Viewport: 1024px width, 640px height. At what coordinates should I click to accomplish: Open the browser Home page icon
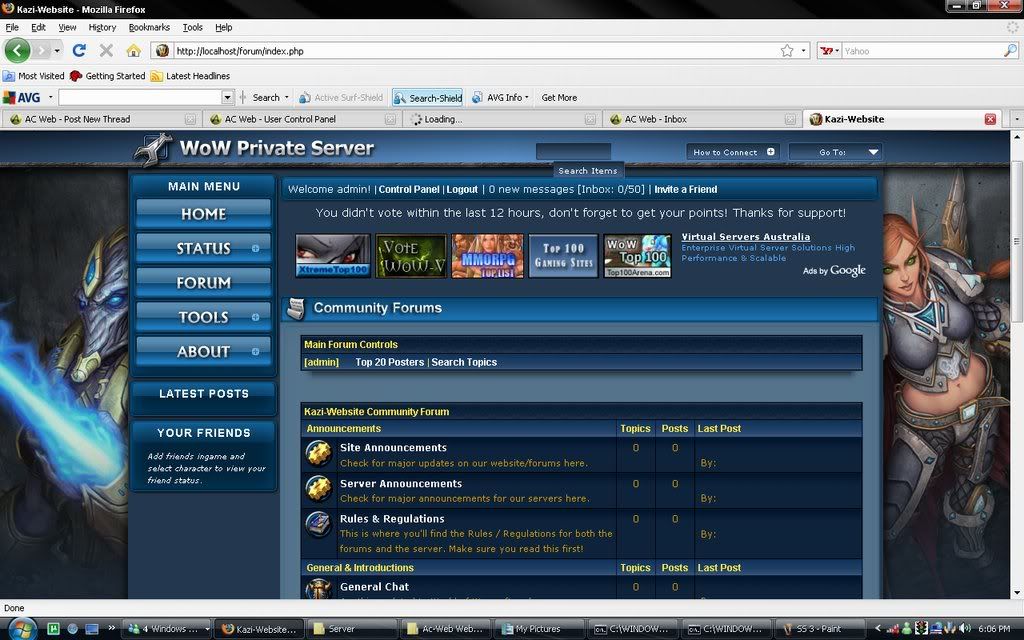tap(133, 50)
